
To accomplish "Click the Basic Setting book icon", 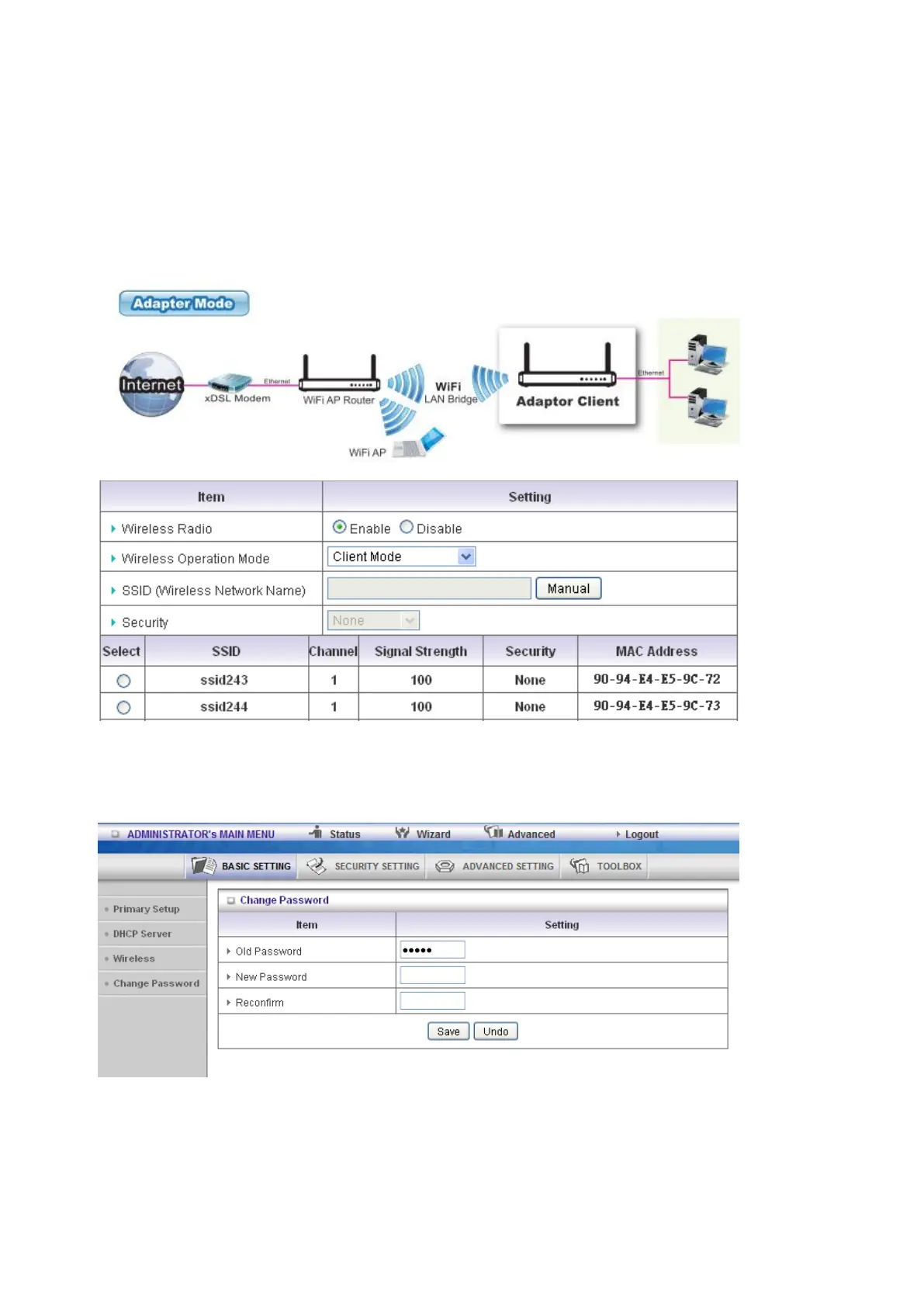I will (x=203, y=865).
